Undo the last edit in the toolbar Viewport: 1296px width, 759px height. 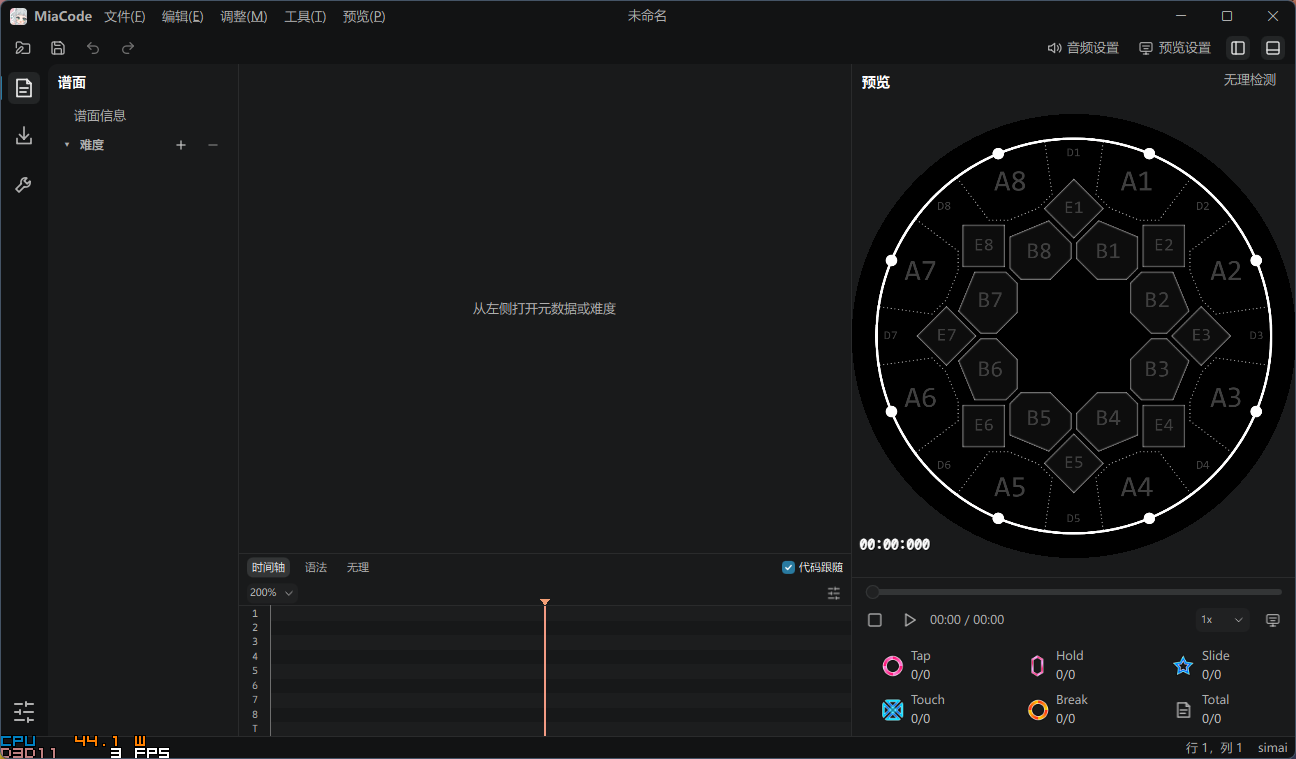(x=93, y=48)
